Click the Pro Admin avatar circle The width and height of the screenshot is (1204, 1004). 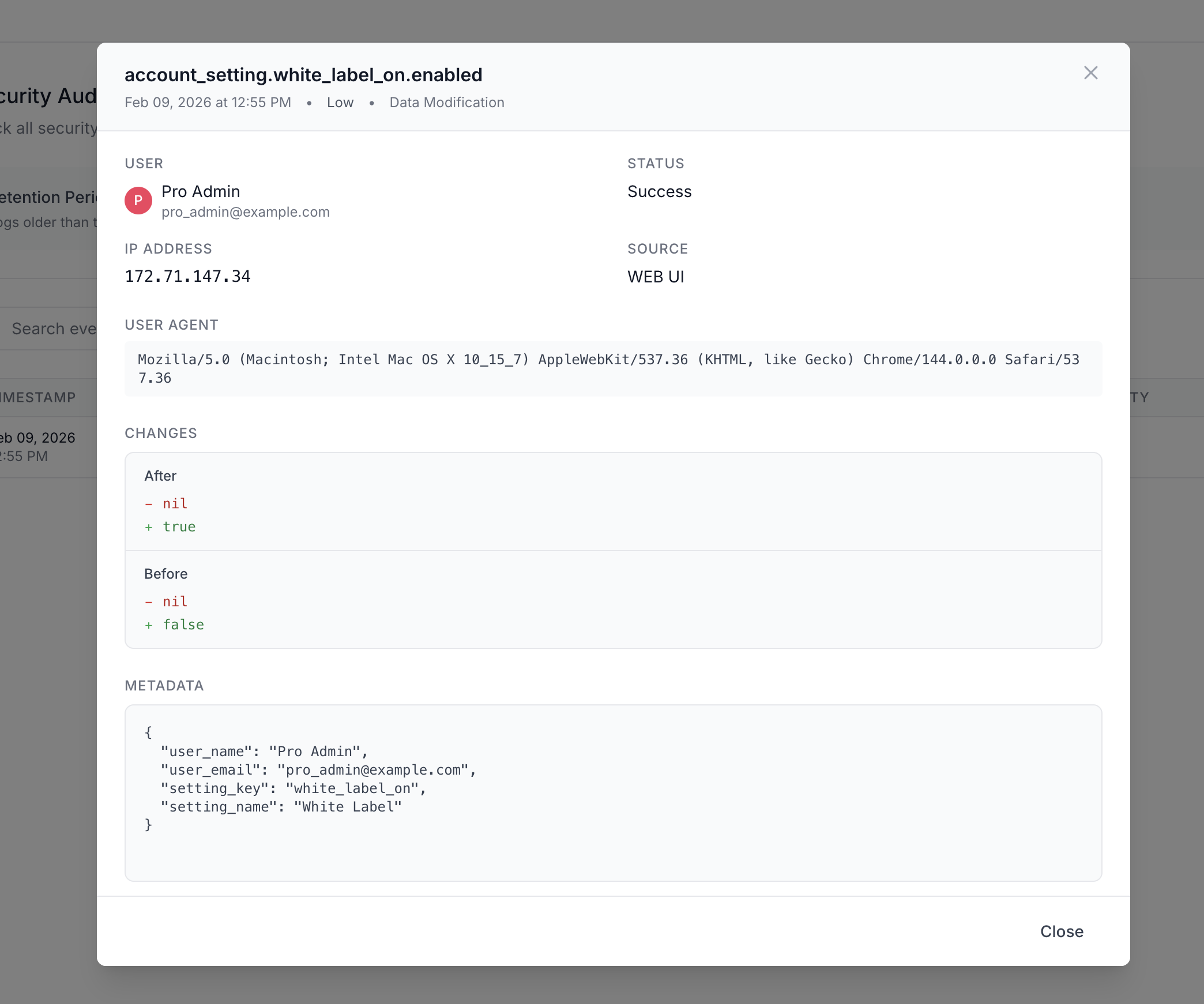[x=138, y=201]
